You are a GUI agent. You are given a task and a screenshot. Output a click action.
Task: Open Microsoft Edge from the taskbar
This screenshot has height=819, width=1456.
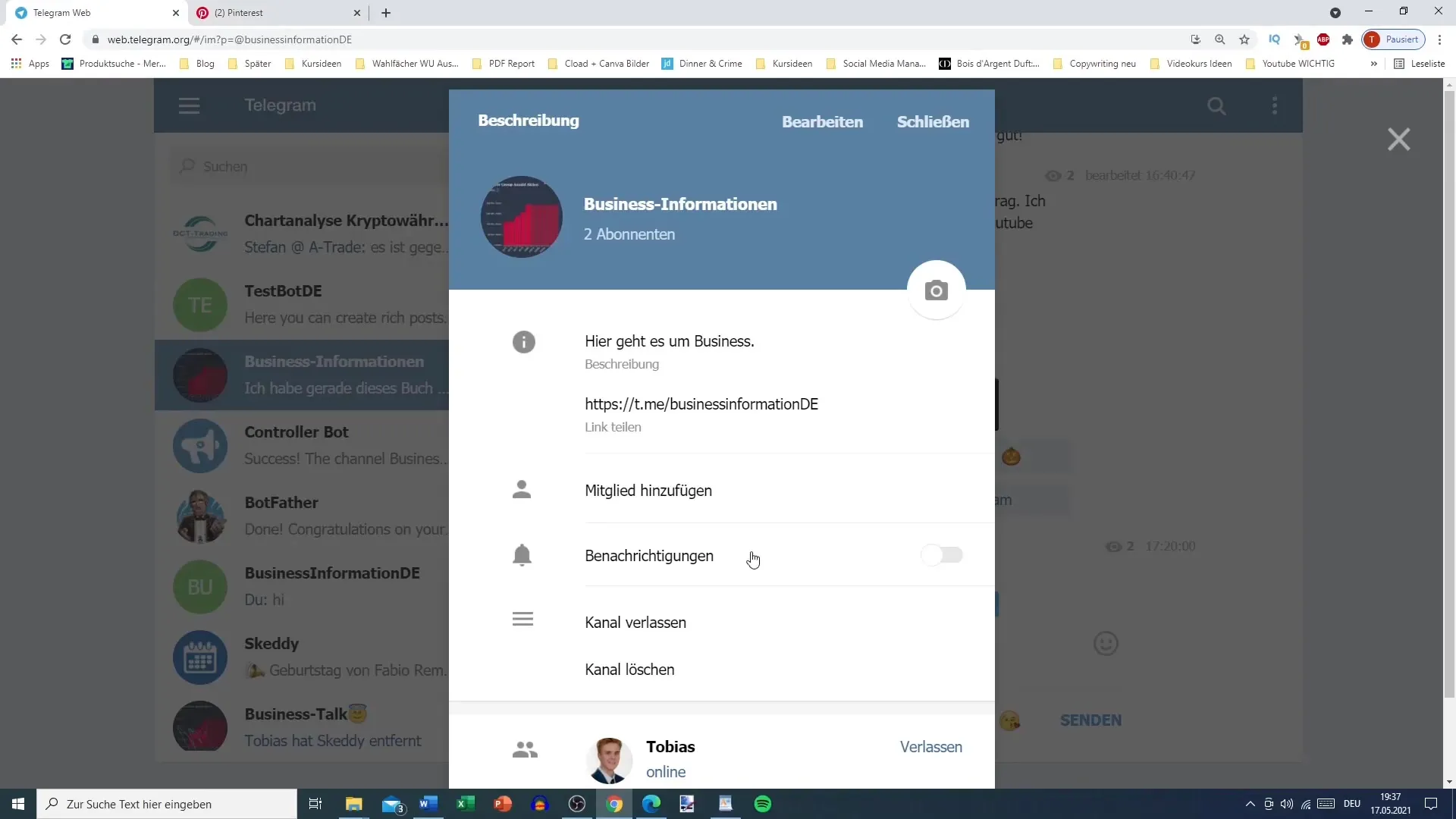coord(651,804)
